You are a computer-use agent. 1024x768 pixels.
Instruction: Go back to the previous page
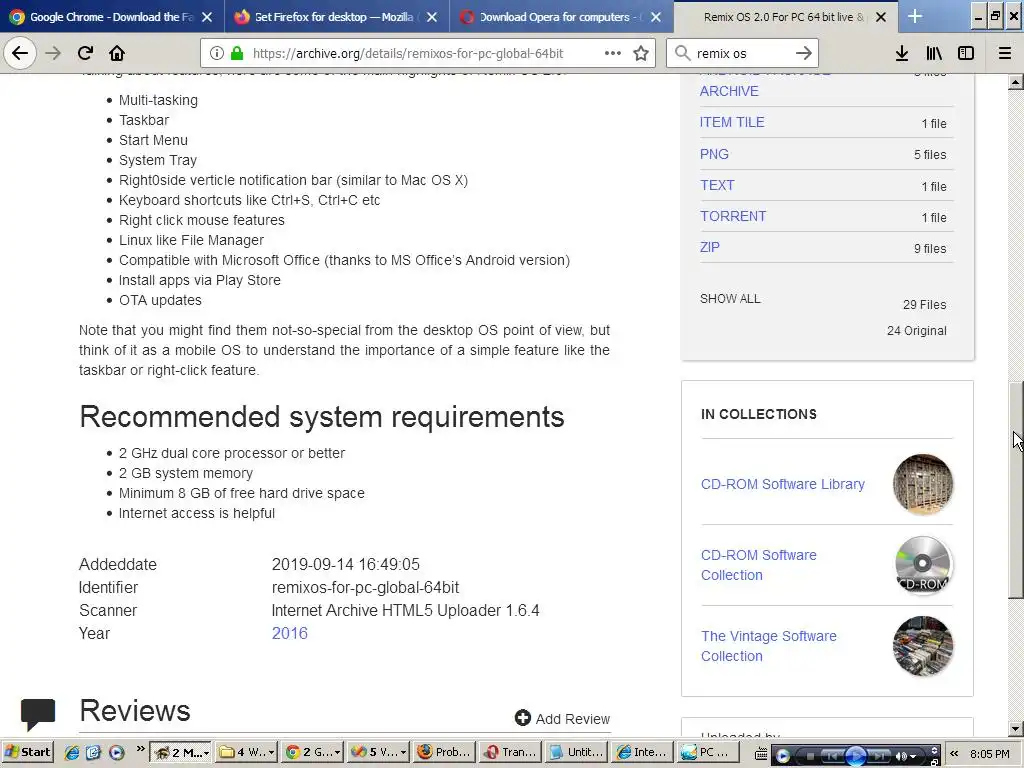tap(20, 53)
